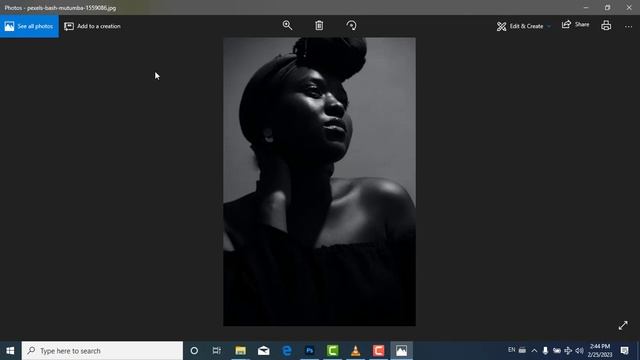
Task: Close the Photos window
Action: 629,7
